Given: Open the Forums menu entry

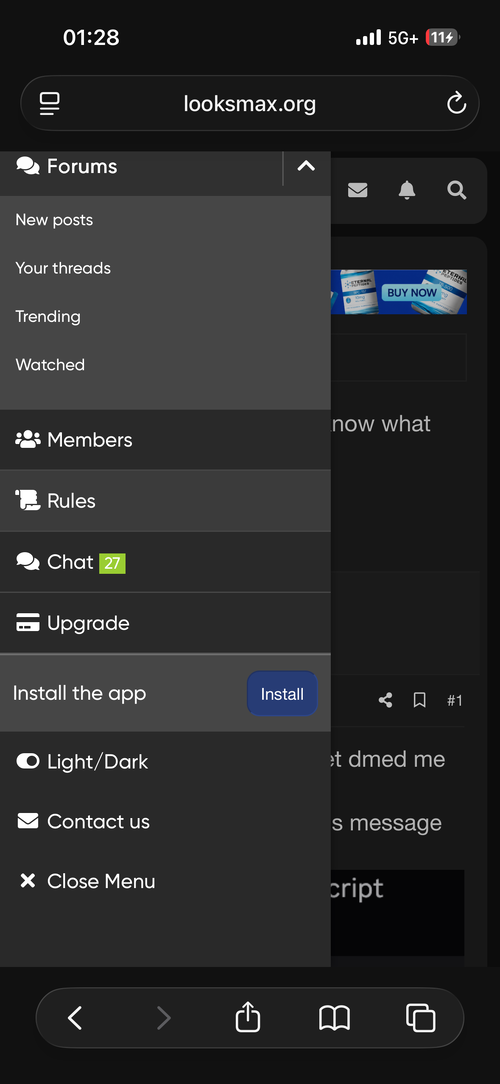Looking at the screenshot, I should (x=141, y=167).
